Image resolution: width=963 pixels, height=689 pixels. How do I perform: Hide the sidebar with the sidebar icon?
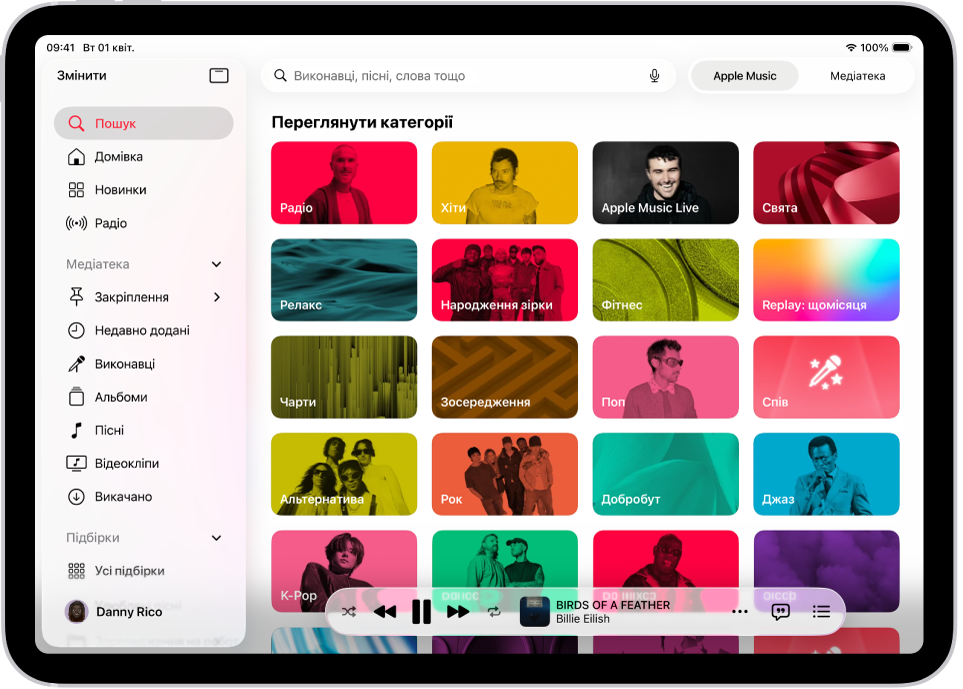pyautogui.click(x=219, y=76)
